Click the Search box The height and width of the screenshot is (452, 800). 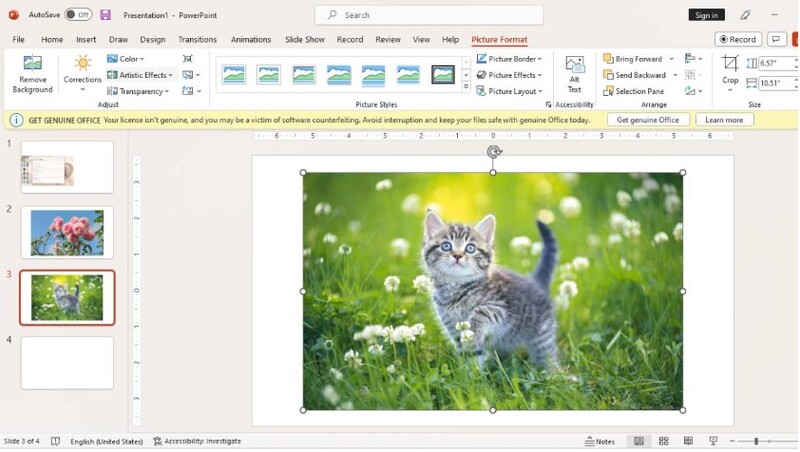[x=429, y=15]
